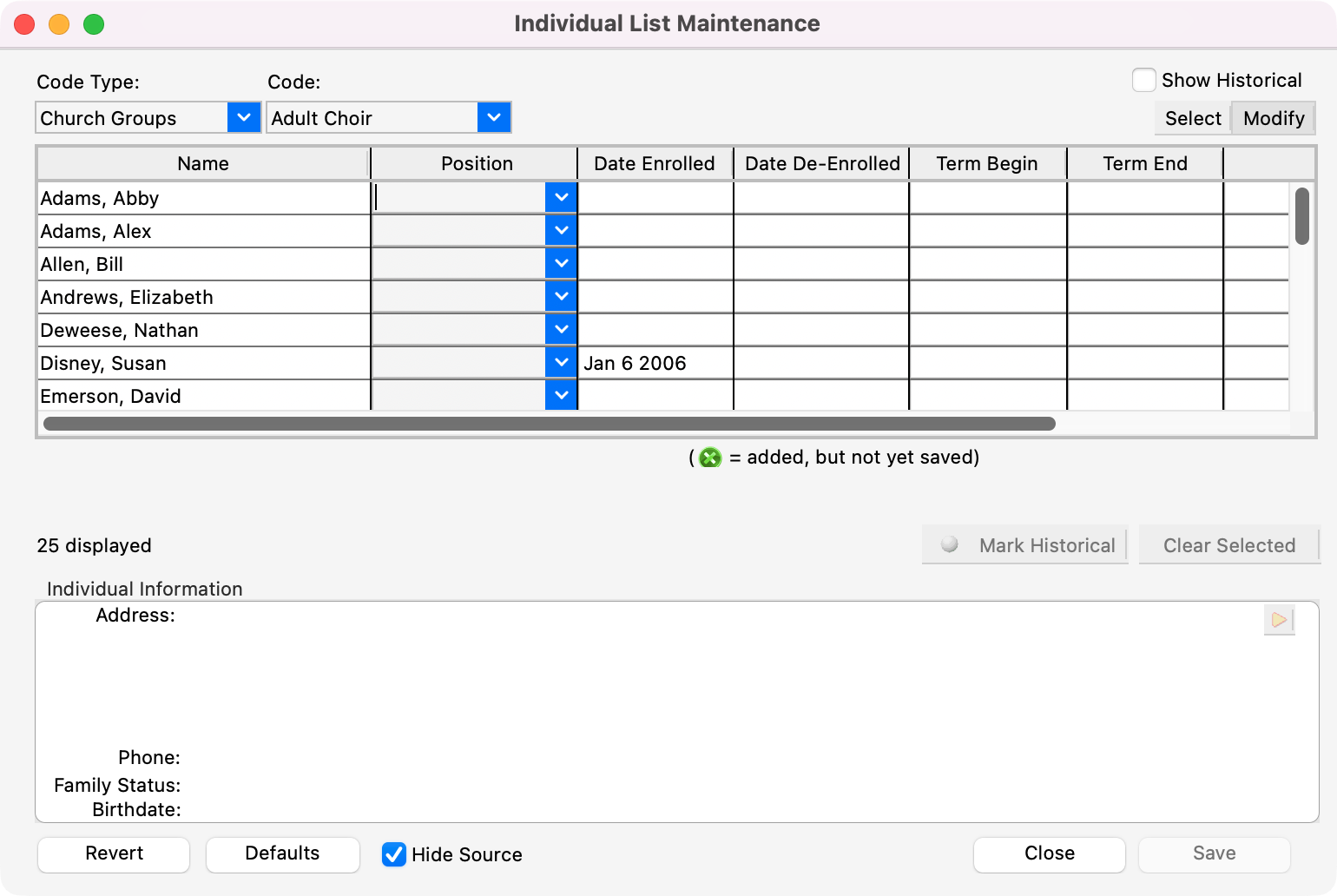Open Position dropdown for Andrews, Elizabeth
Screen dimensions: 1337x896
point(562,297)
